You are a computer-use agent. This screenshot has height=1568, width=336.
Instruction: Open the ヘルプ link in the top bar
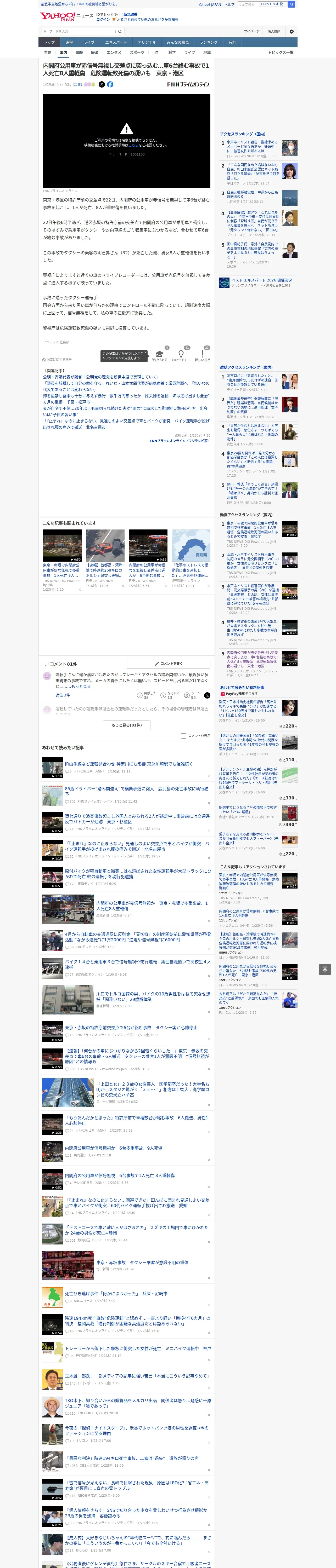[229, 4]
